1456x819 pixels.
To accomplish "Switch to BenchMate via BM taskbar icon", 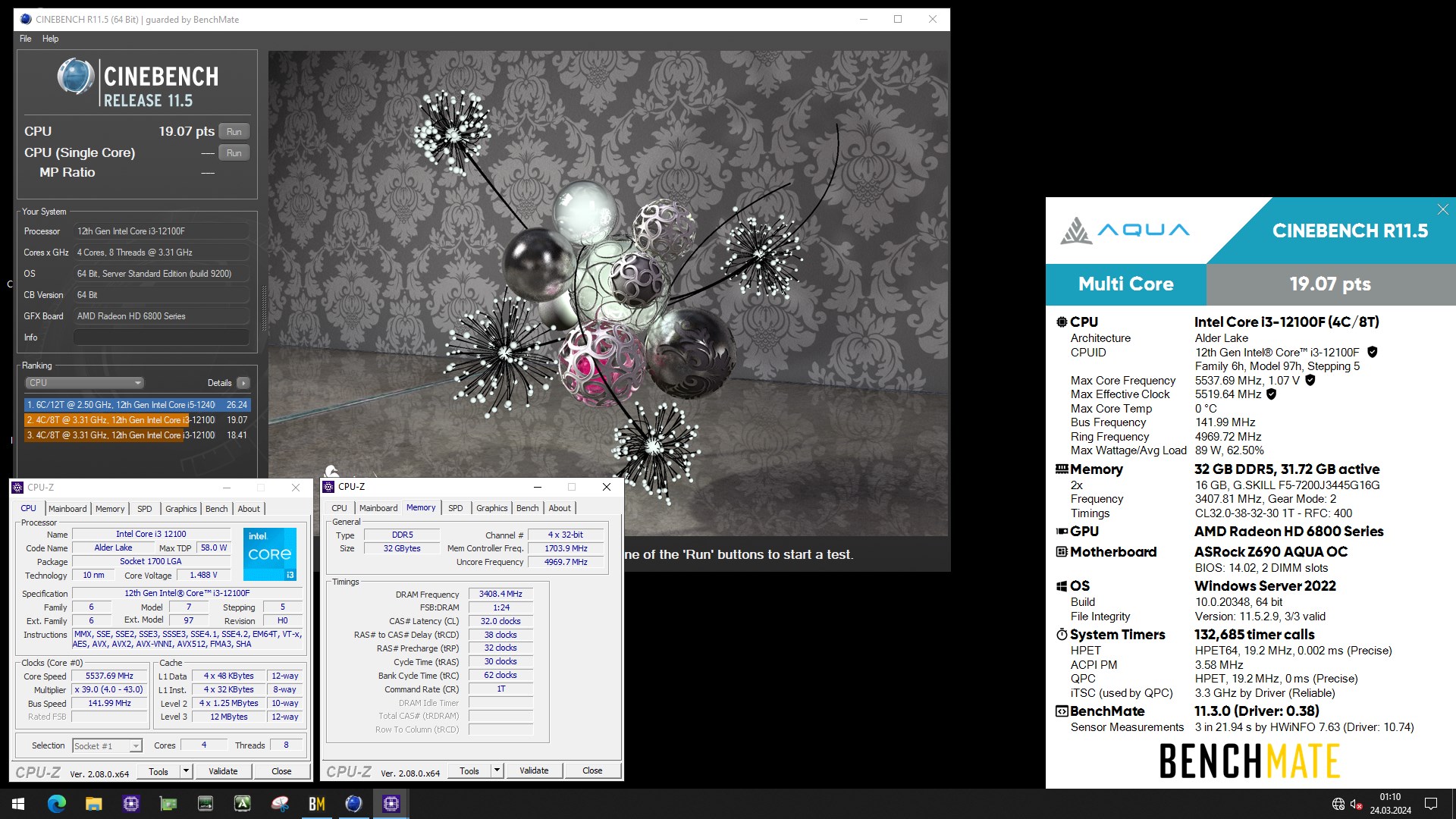I will (317, 804).
